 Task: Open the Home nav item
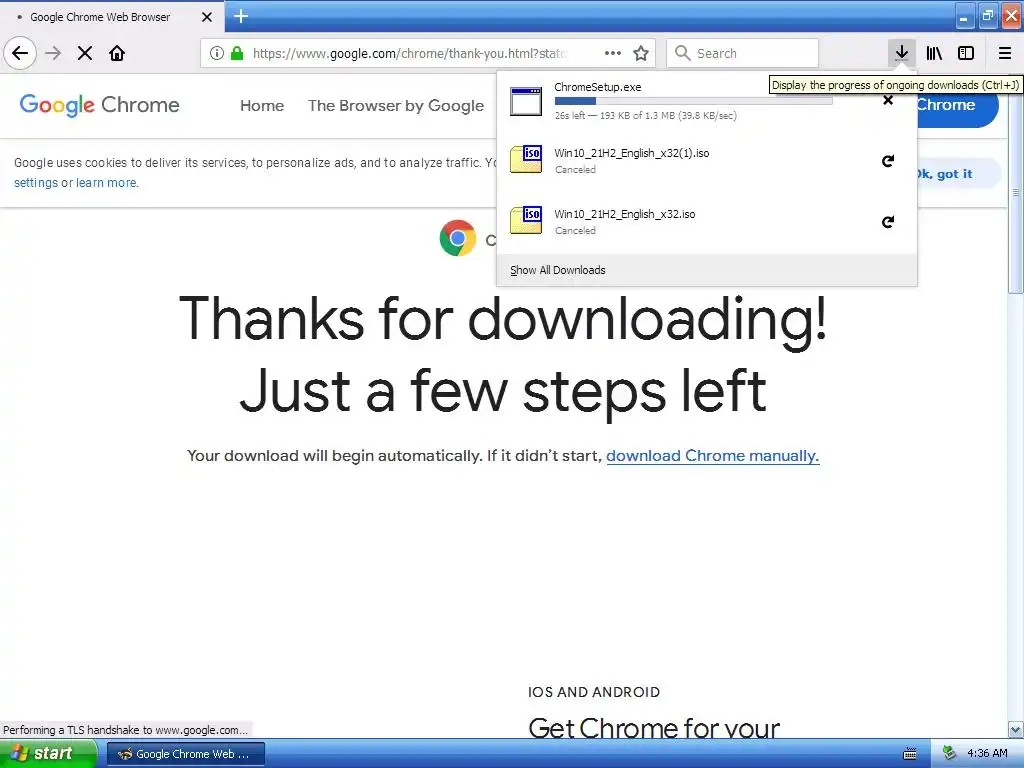pyautogui.click(x=262, y=106)
